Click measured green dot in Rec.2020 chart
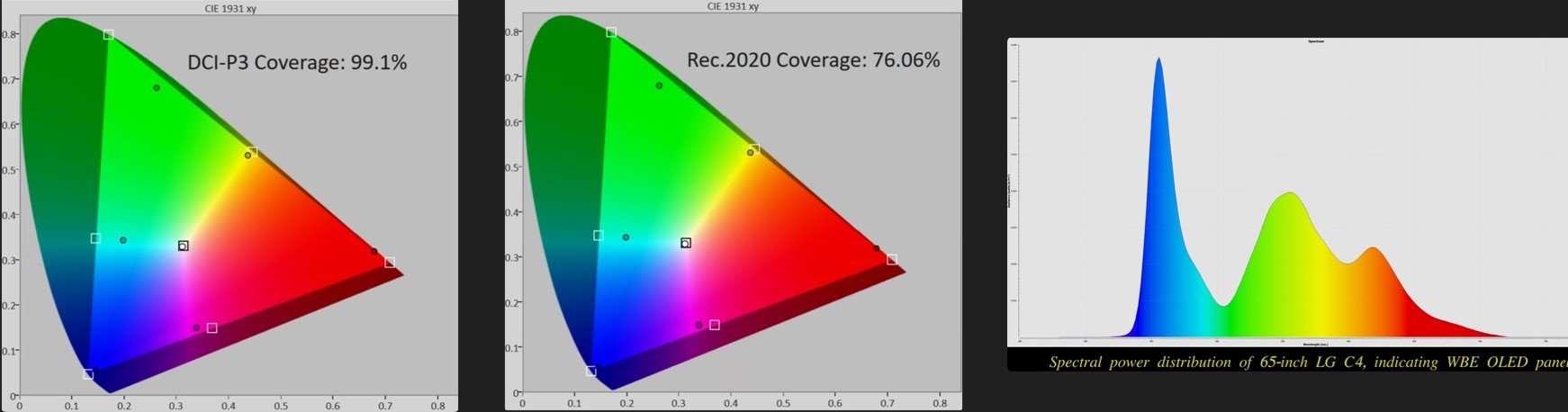The width and height of the screenshot is (1568, 412). (x=659, y=86)
